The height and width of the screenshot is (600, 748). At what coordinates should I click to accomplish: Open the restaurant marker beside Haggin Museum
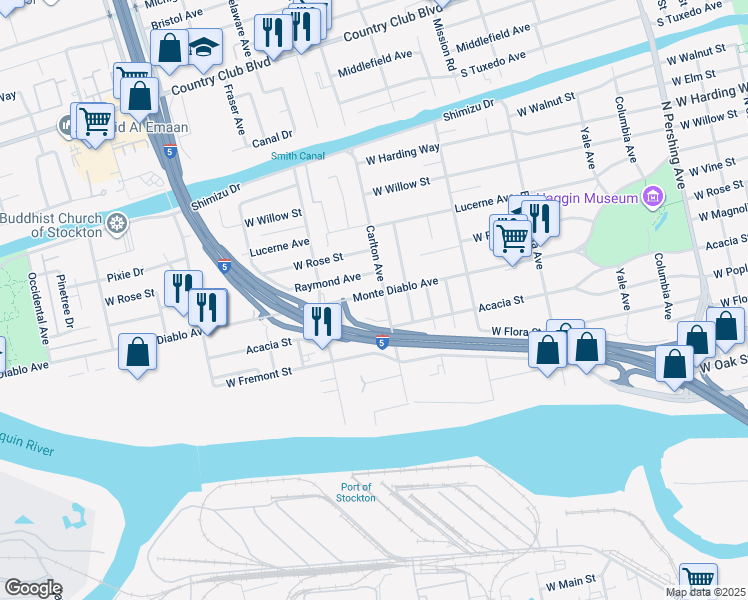pos(540,218)
